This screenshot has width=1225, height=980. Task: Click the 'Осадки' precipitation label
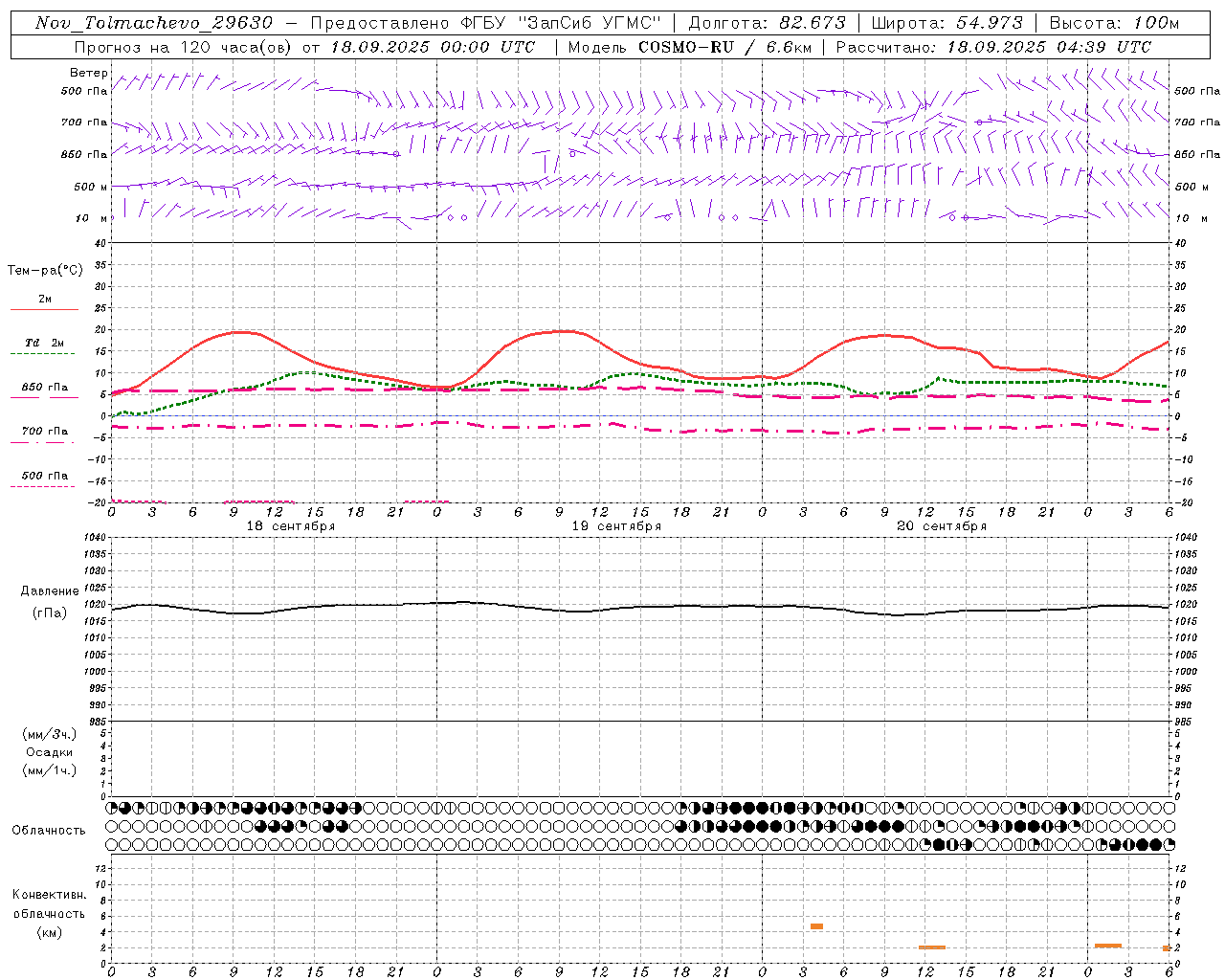50,752
